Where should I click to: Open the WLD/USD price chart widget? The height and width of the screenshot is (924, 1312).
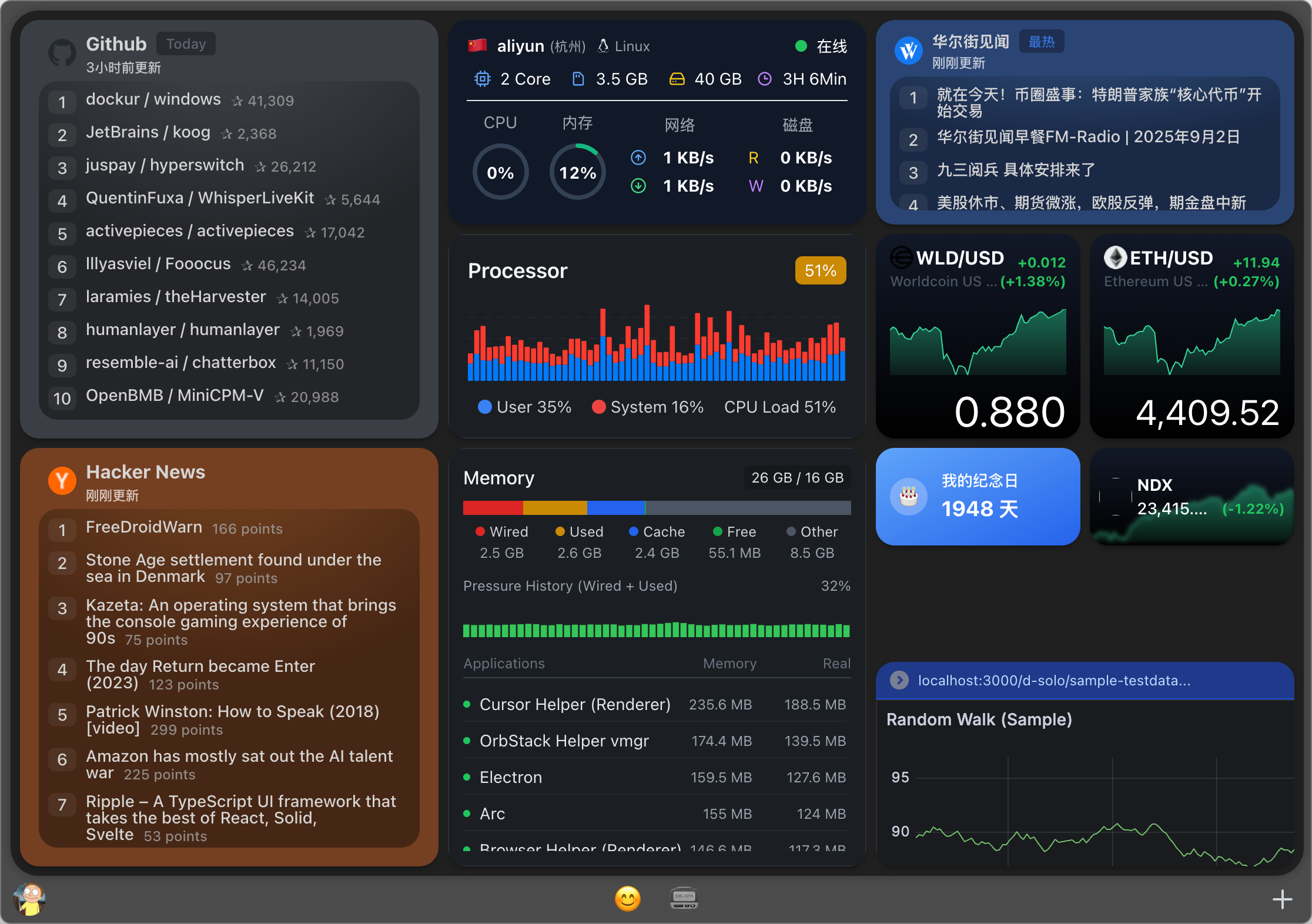coord(978,336)
